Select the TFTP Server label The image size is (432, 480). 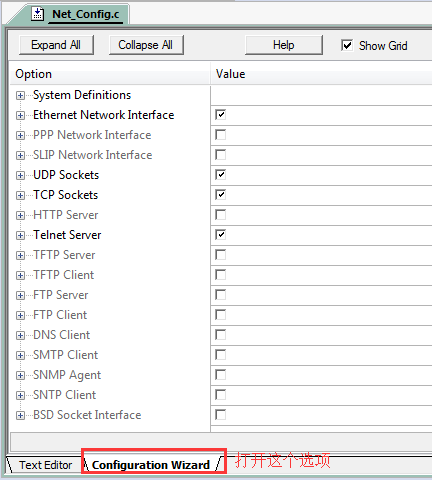coord(64,255)
